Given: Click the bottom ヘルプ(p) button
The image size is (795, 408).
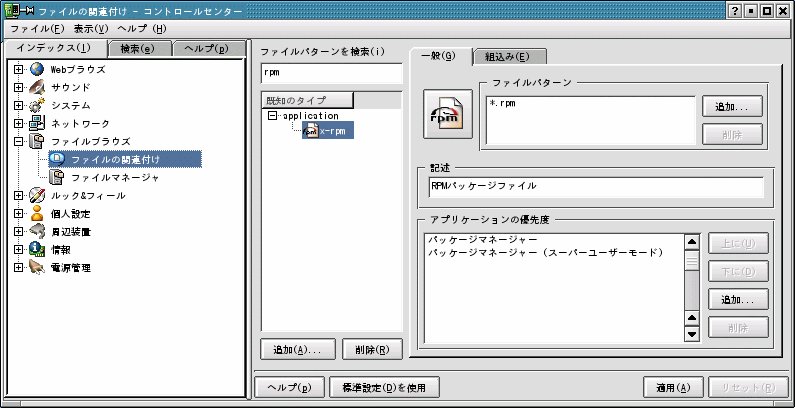Looking at the screenshot, I should coord(290,388).
